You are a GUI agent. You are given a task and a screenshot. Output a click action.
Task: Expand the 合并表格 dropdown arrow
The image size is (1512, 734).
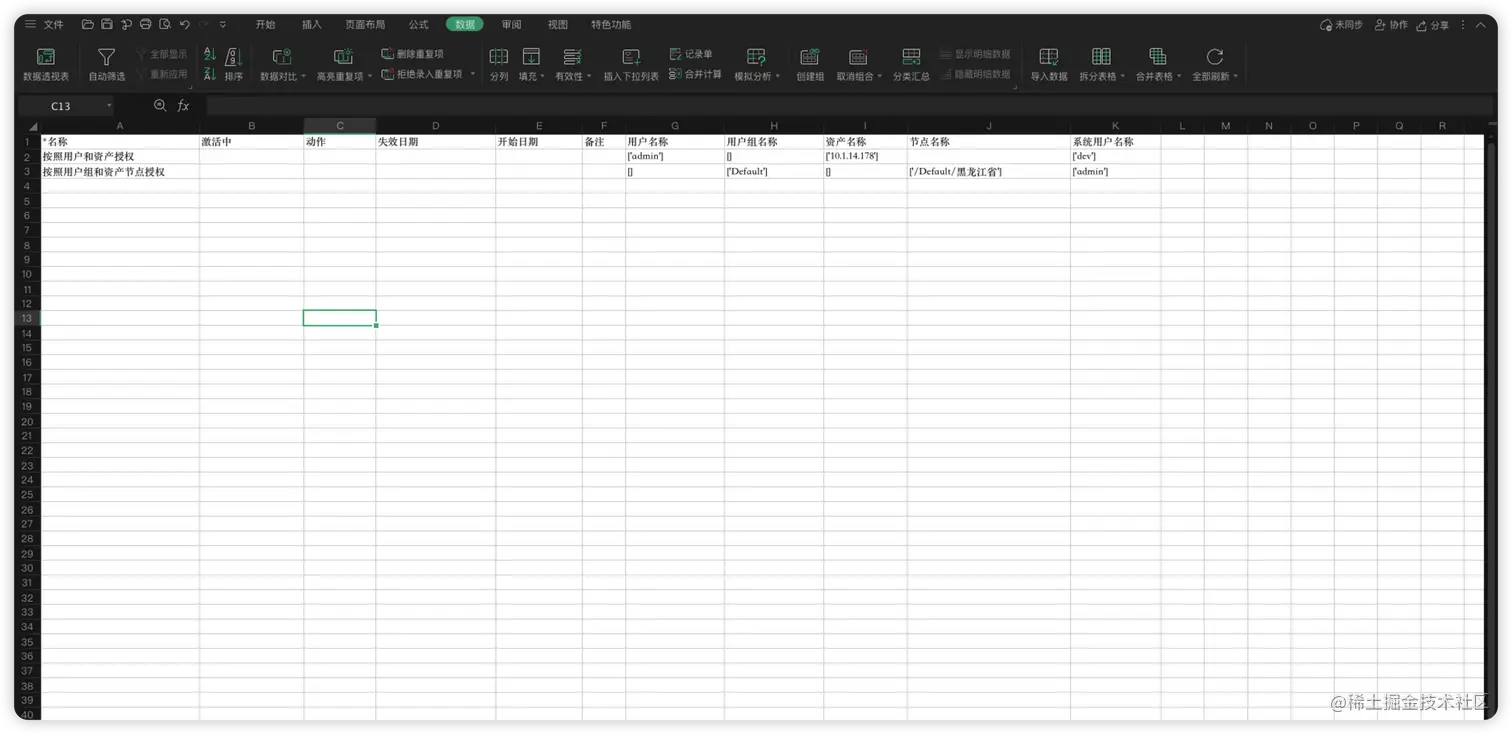click(1179, 77)
